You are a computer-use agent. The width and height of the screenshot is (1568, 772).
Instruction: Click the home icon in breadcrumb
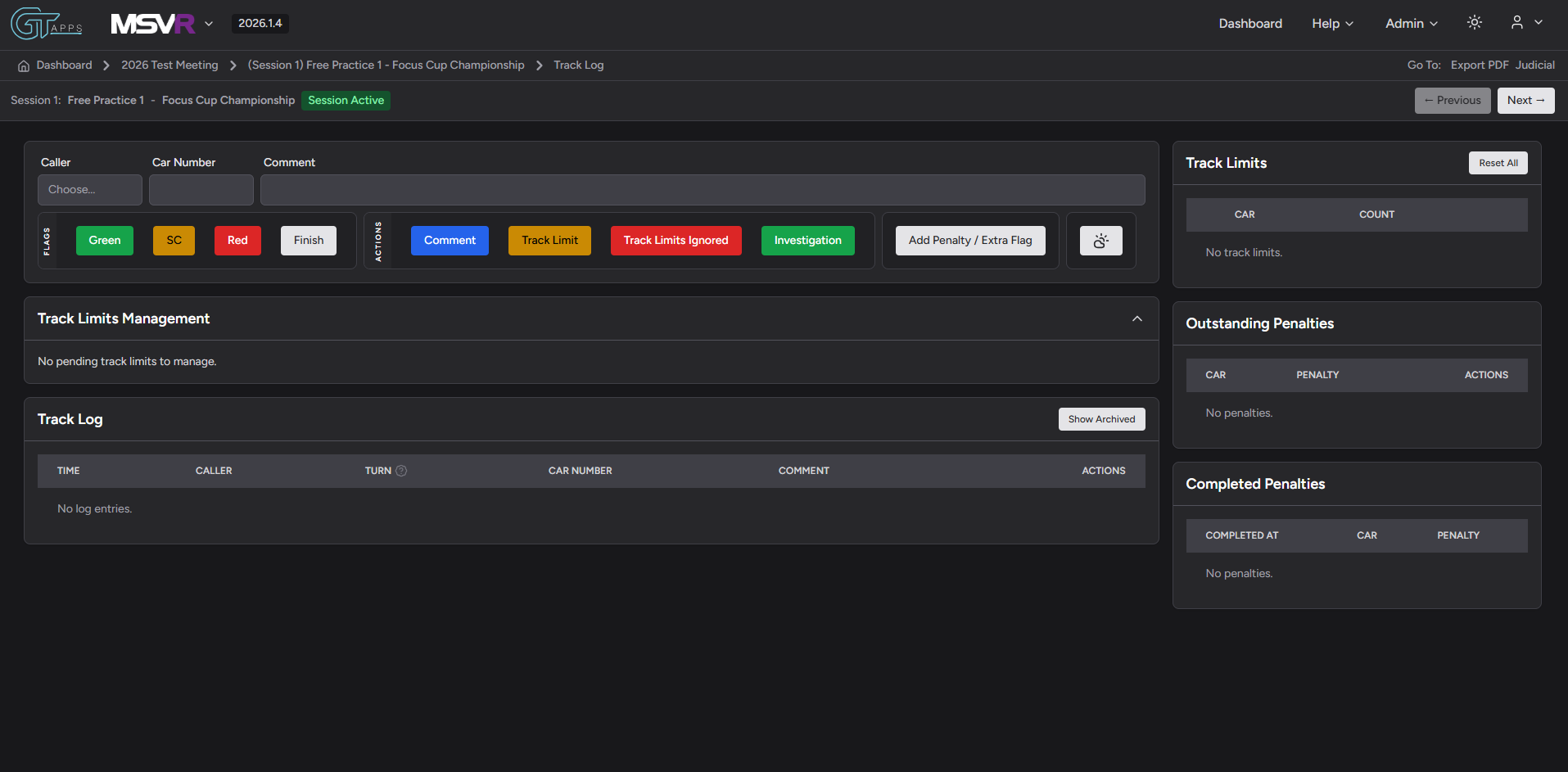(x=24, y=65)
